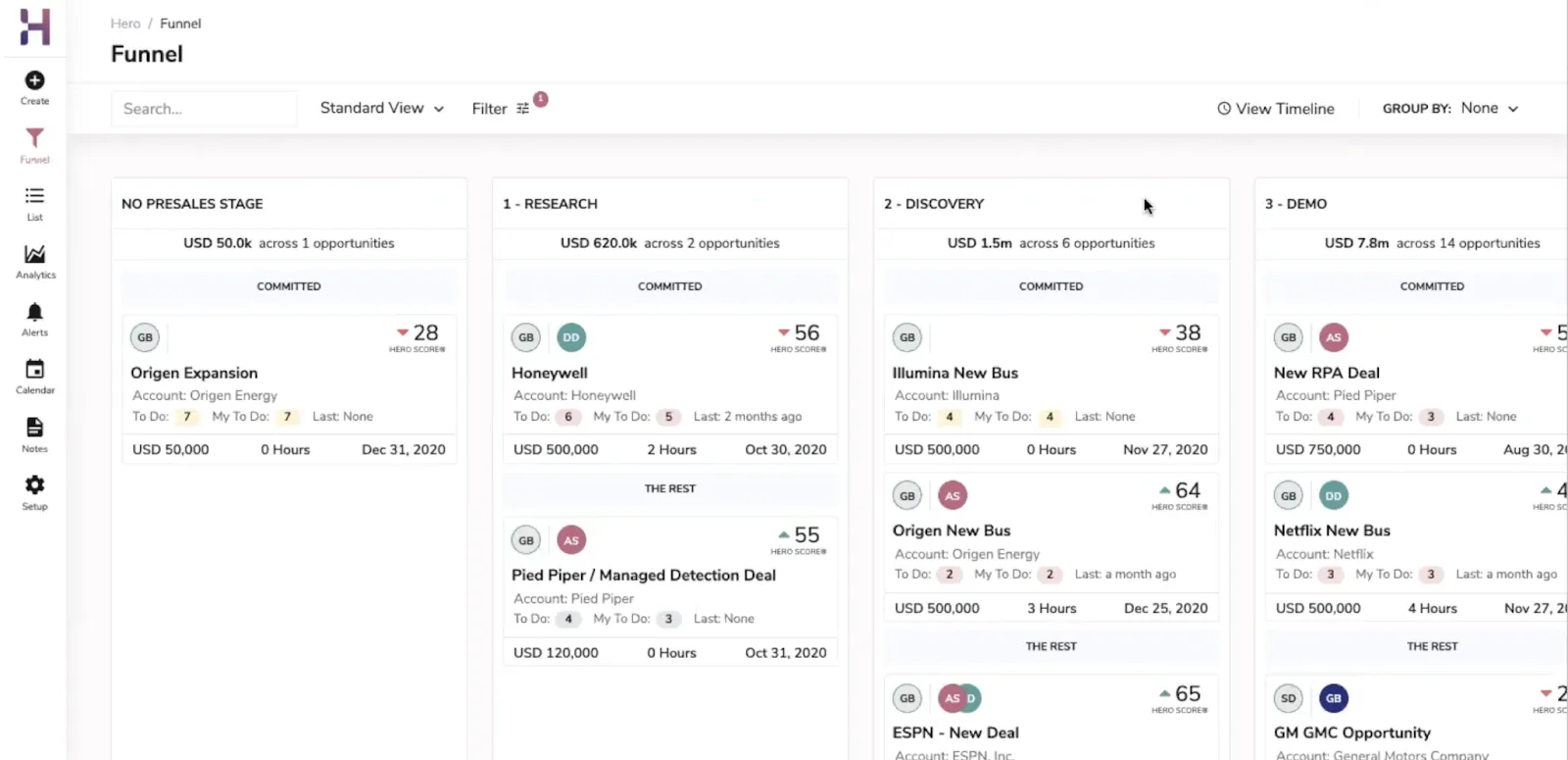Click '3 Hours' on Origen New Bus card
The width and height of the screenshot is (1568, 760).
pos(1052,608)
